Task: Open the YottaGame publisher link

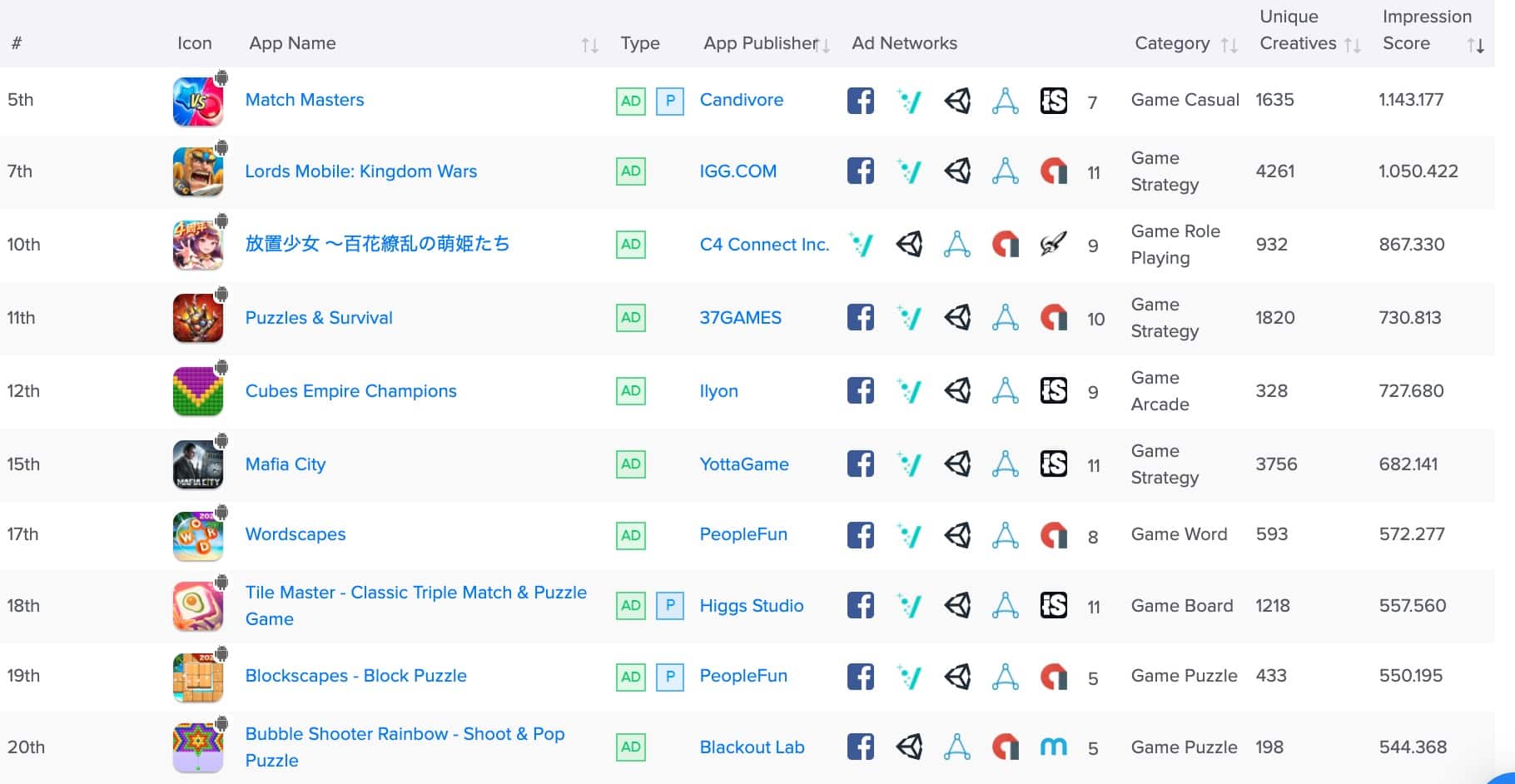Action: pyautogui.click(x=744, y=464)
